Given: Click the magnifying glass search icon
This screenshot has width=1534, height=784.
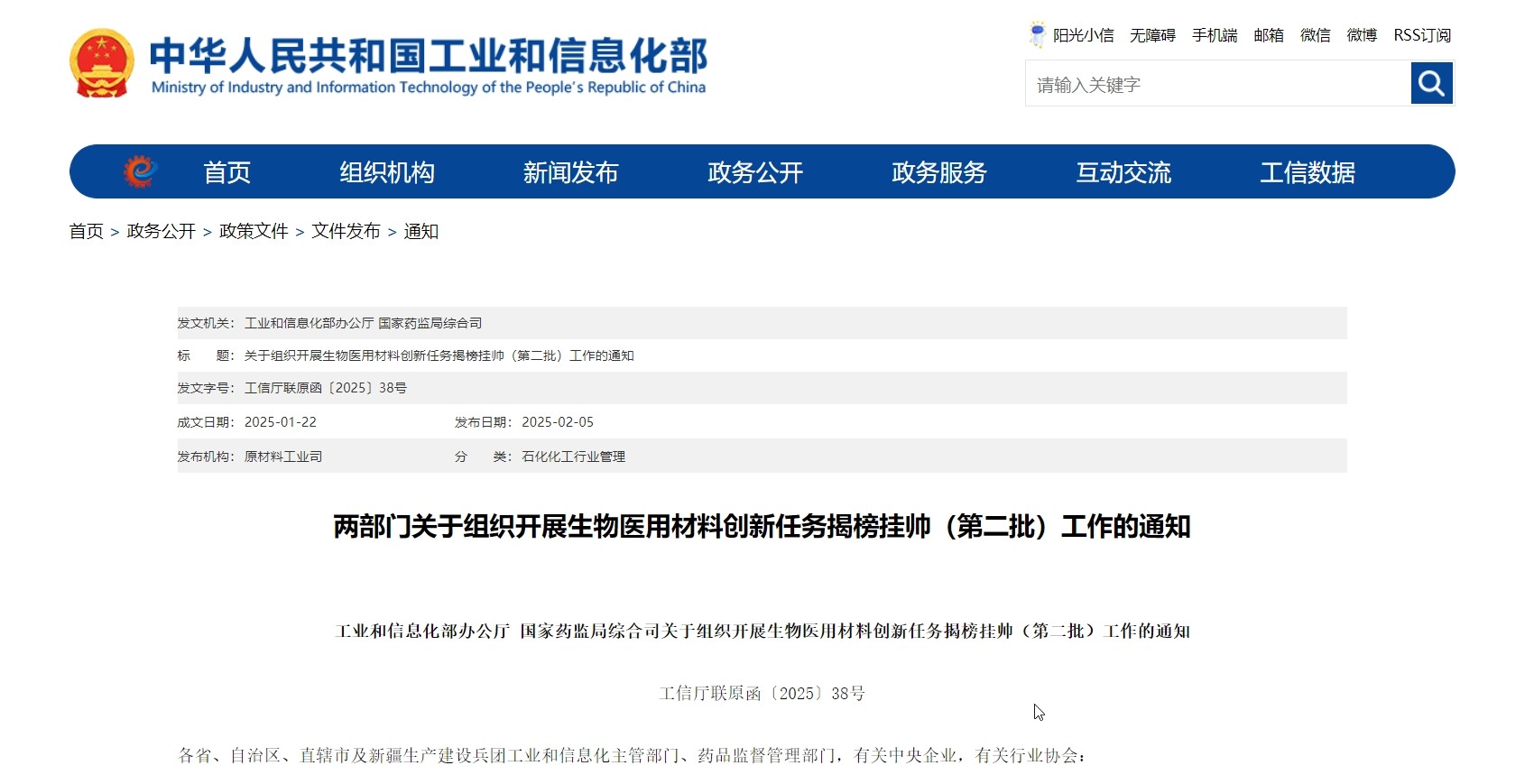Looking at the screenshot, I should click(1431, 83).
